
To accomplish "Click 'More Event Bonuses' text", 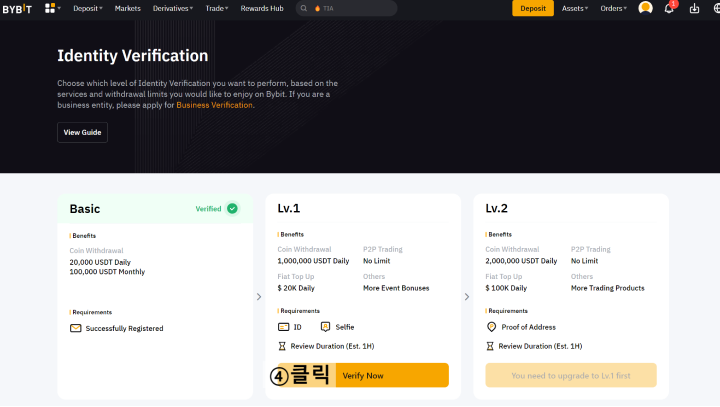I will [x=396, y=288].
